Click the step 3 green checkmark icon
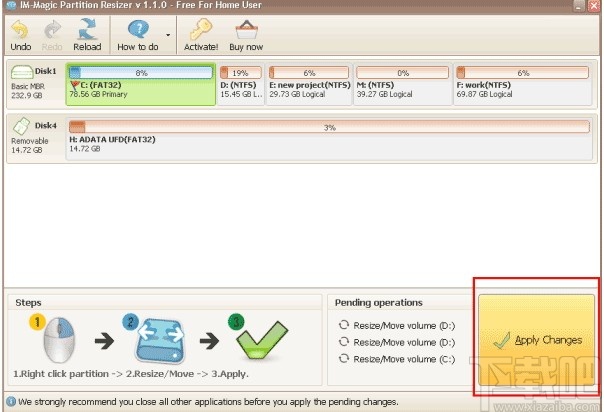604x412 pixels. click(x=261, y=340)
